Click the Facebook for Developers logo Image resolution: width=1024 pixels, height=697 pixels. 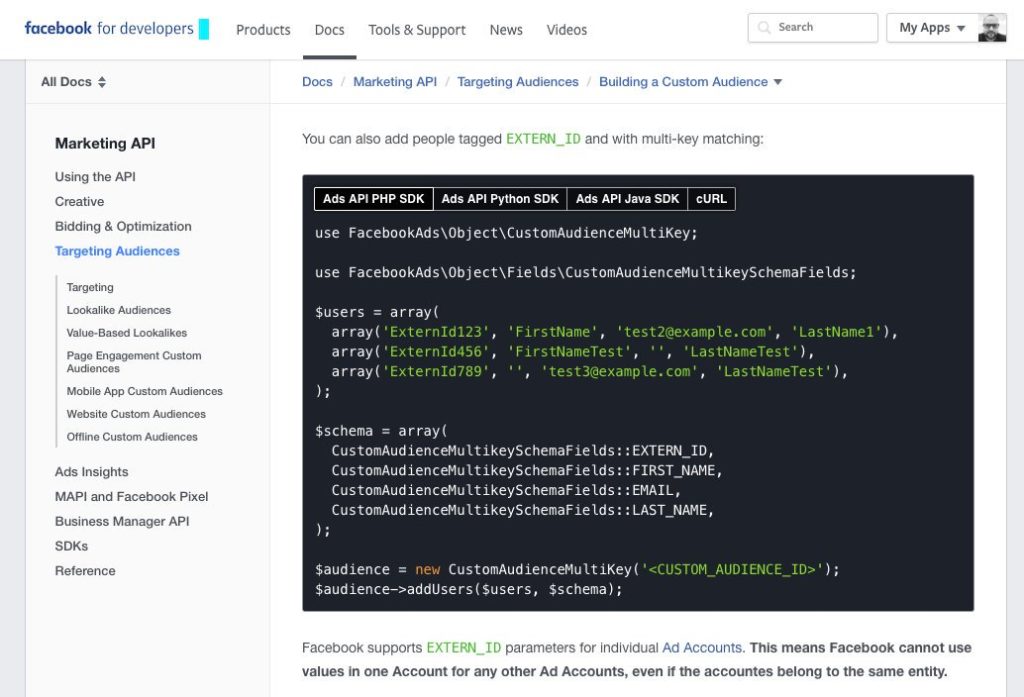pyautogui.click(x=116, y=29)
